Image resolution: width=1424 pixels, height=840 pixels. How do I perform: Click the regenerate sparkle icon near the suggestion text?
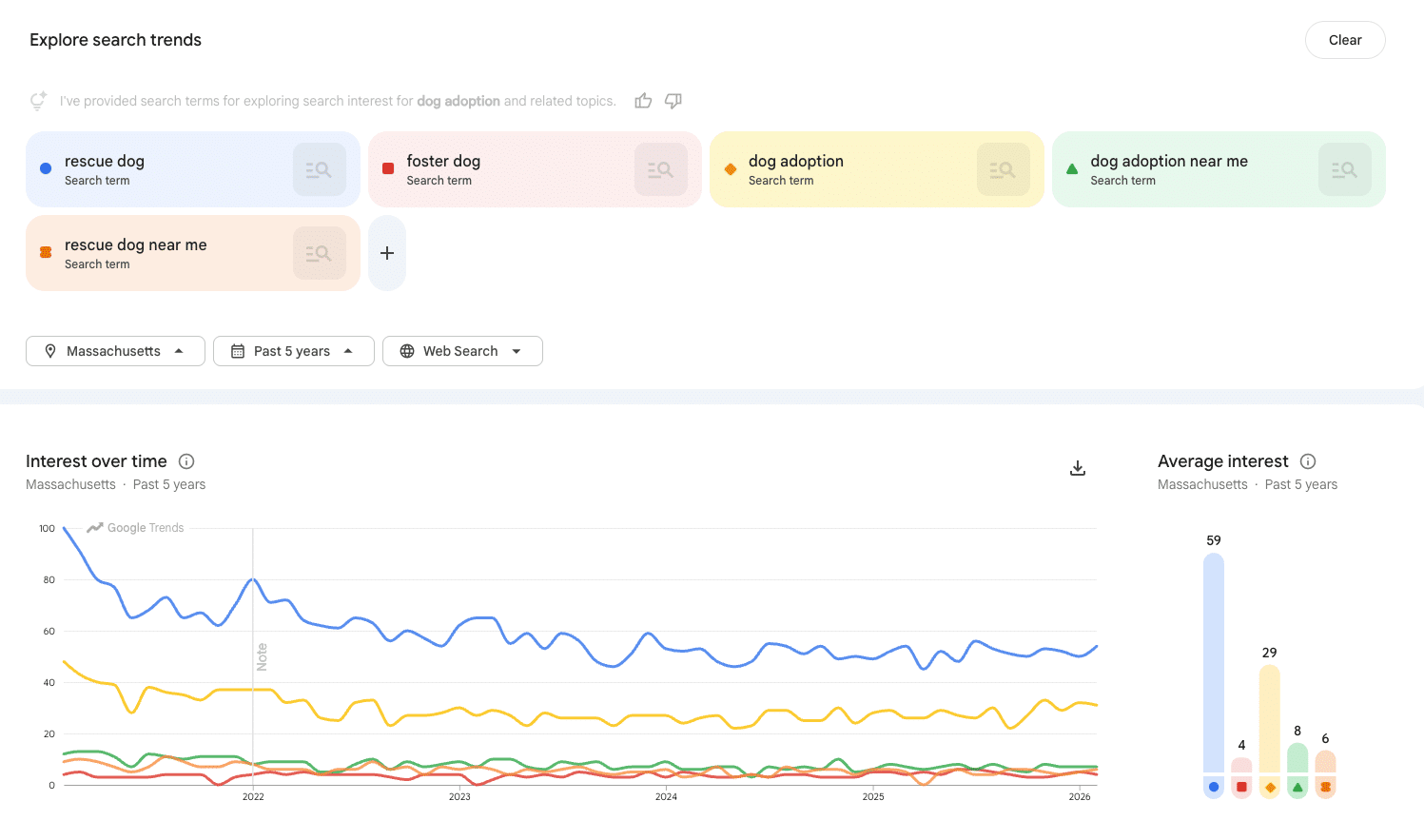click(38, 100)
